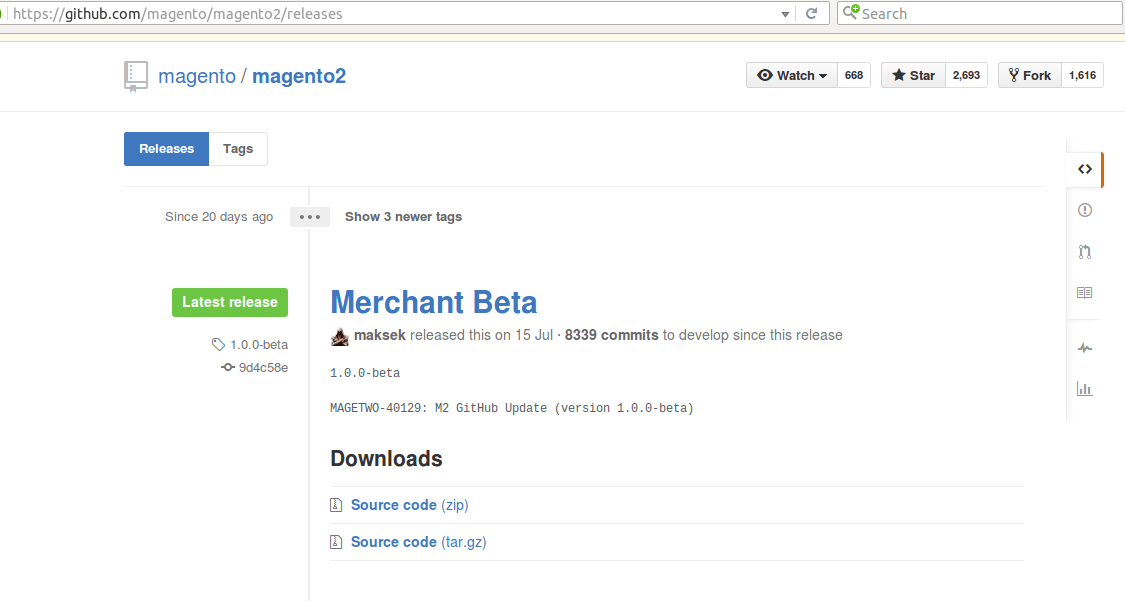Click the repository book icon beside magento

pos(136,77)
